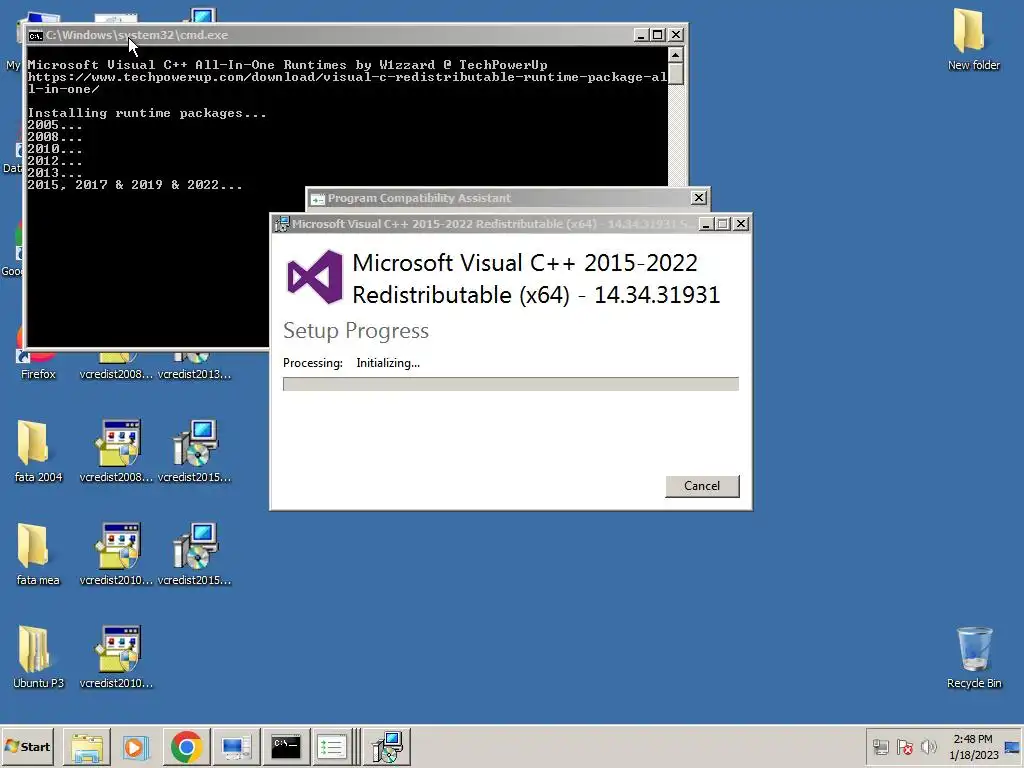The width and height of the screenshot is (1024, 768).
Task: Maximize the cmd.exe window
Action: [658, 35]
